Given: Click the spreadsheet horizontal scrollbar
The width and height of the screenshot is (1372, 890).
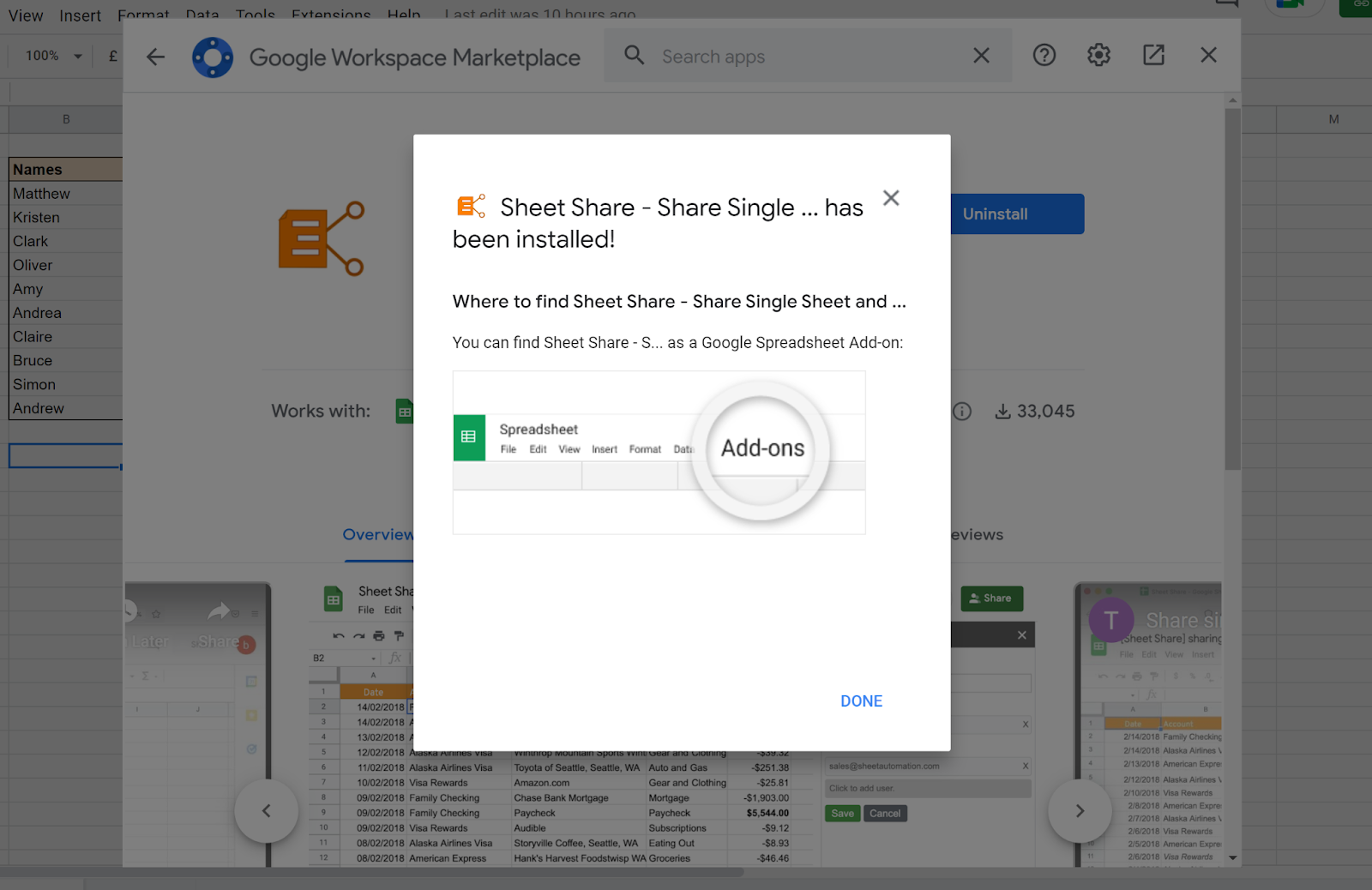Looking at the screenshot, I should click(371, 872).
